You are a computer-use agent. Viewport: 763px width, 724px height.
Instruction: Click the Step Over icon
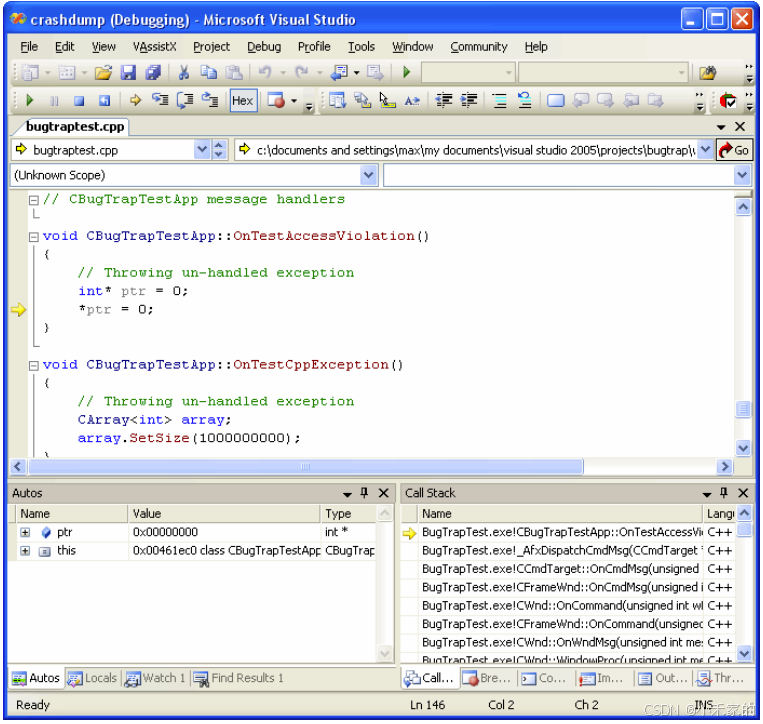tap(185, 100)
